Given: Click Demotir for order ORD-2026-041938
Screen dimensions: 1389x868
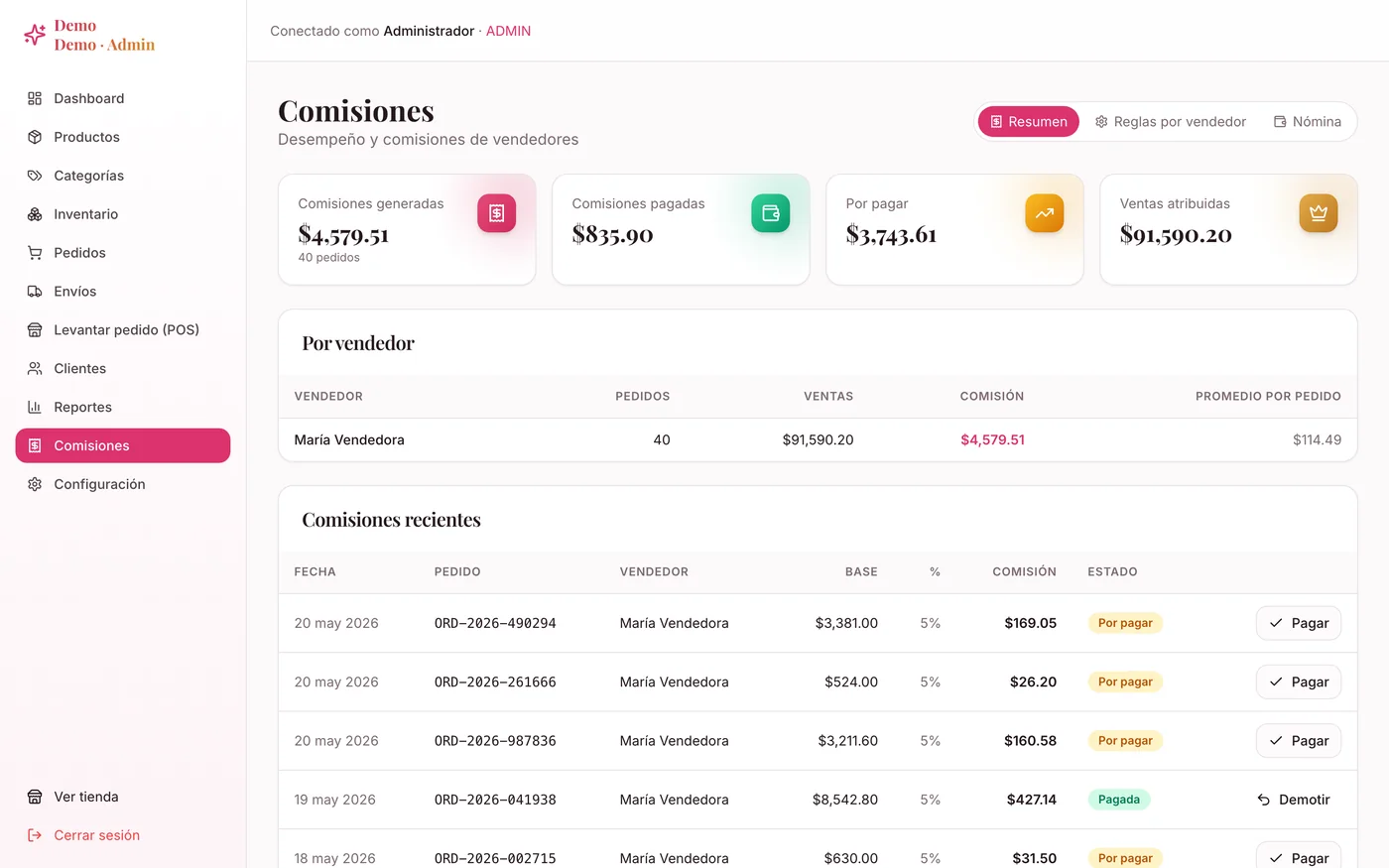Looking at the screenshot, I should point(1294,800).
